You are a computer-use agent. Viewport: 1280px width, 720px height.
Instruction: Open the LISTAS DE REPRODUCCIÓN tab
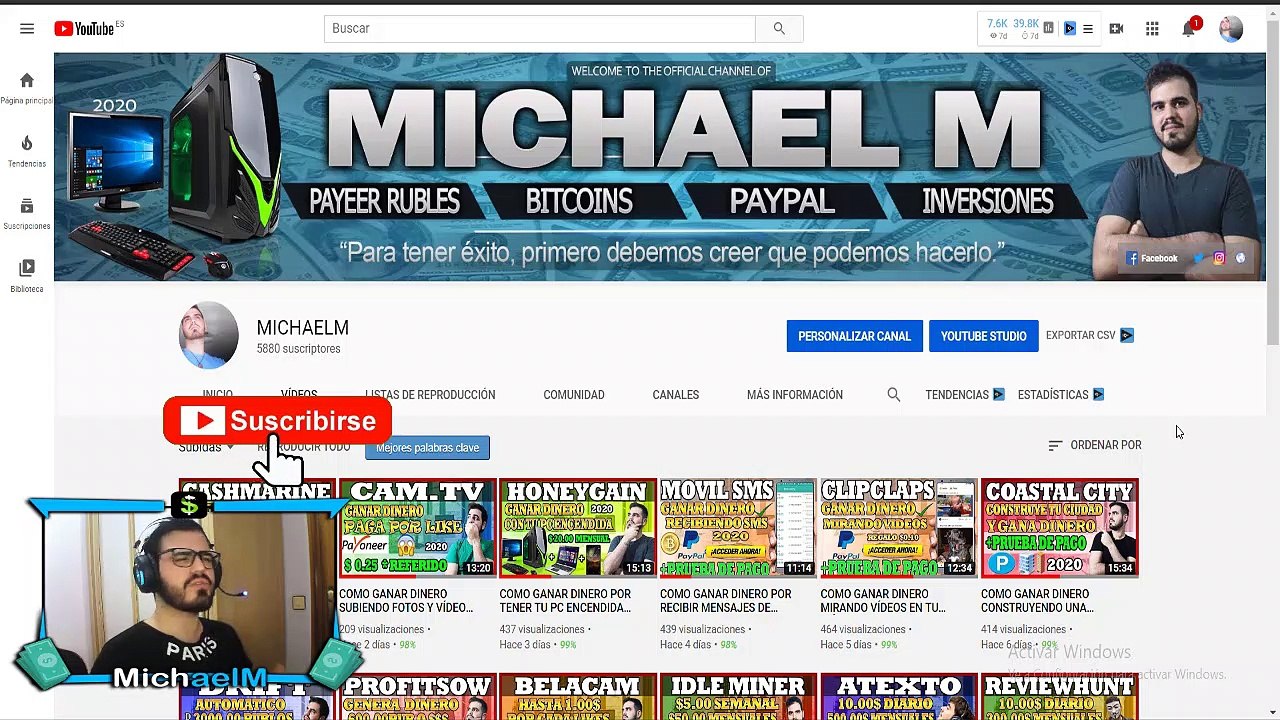tap(430, 395)
